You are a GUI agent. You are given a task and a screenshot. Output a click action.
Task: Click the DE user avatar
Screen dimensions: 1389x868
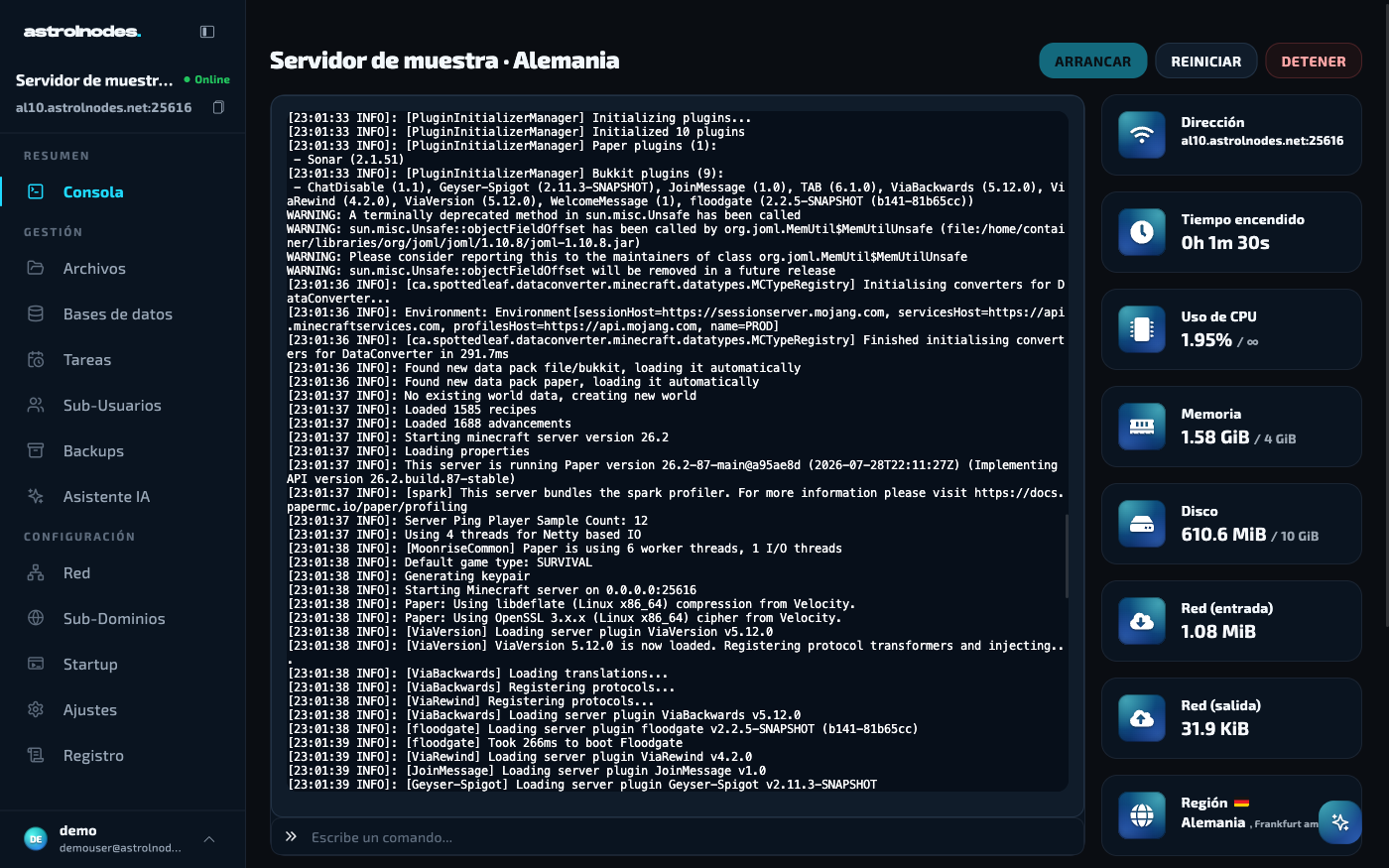coord(36,839)
